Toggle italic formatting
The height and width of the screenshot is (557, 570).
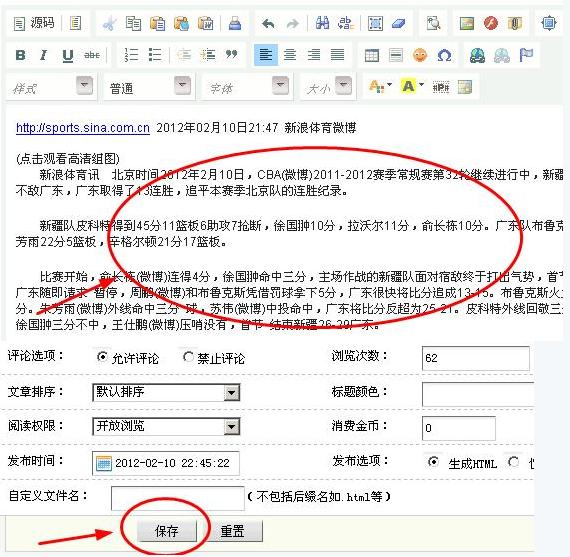coord(44,55)
